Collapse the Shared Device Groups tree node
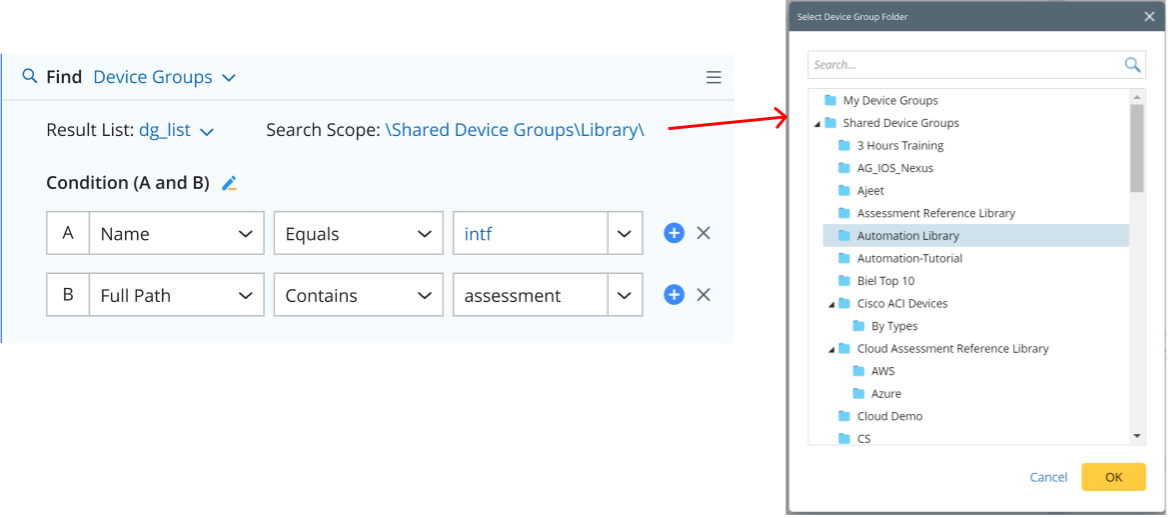1168x518 pixels. [817, 124]
